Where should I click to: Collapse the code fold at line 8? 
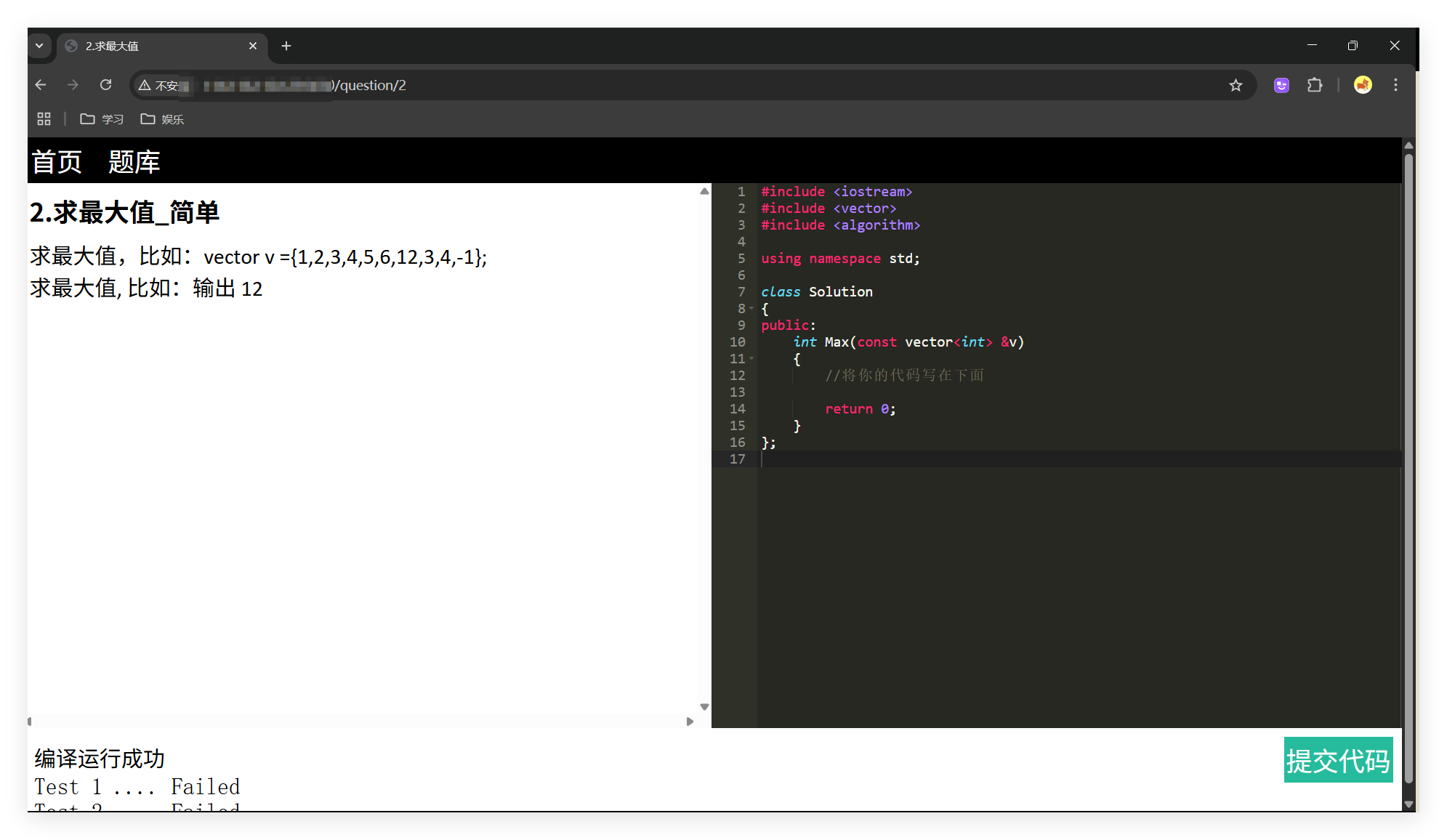(x=751, y=309)
